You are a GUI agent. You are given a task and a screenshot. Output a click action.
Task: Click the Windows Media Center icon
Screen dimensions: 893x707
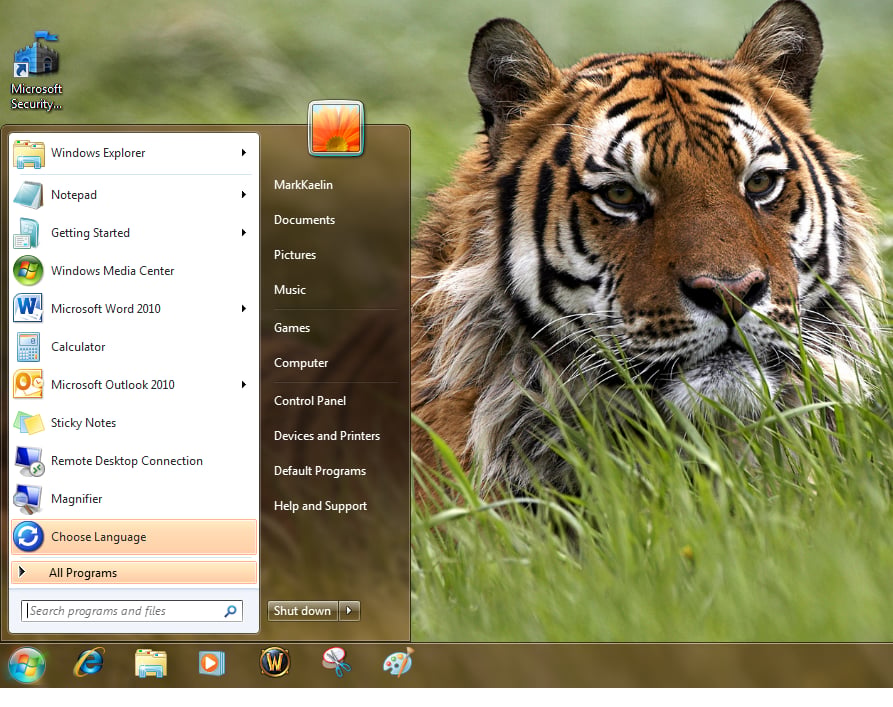coord(28,271)
